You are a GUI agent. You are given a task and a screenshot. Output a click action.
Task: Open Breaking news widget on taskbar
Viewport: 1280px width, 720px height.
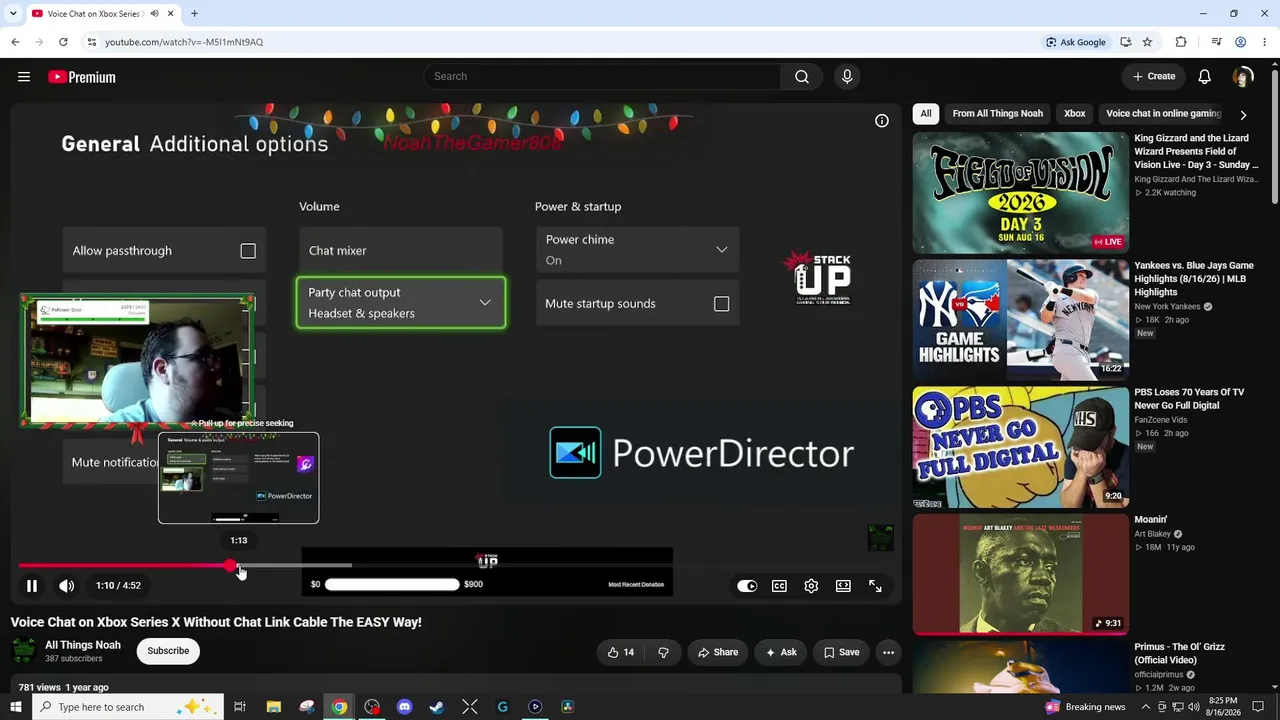[x=1085, y=707]
